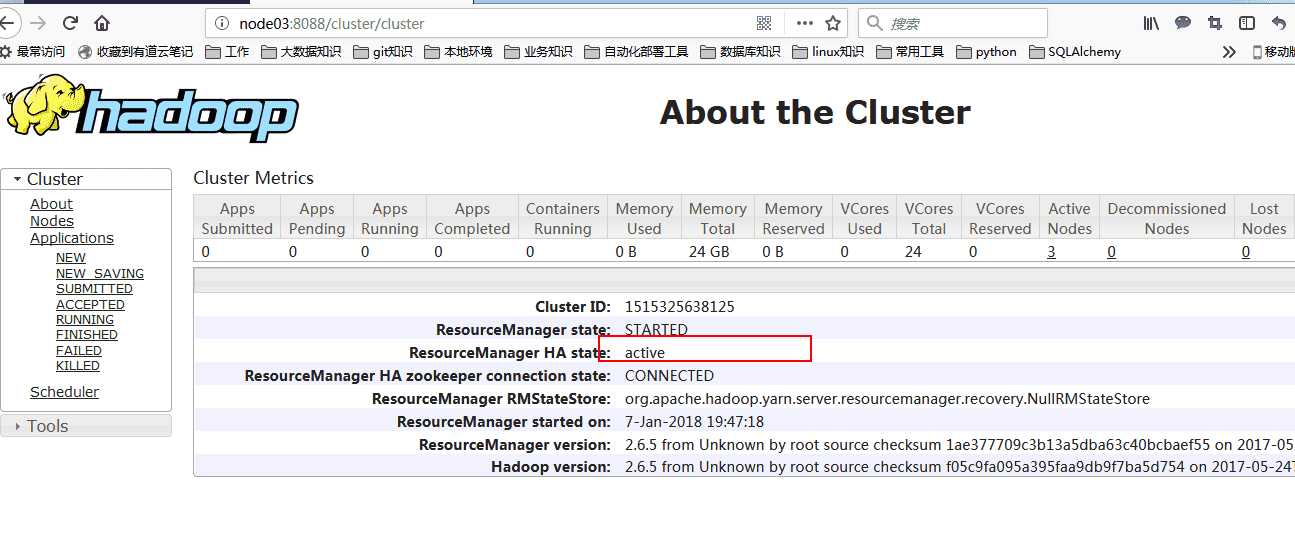Click the search magnifier icon
Screen dimensions: 1295x534
click(x=874, y=23)
